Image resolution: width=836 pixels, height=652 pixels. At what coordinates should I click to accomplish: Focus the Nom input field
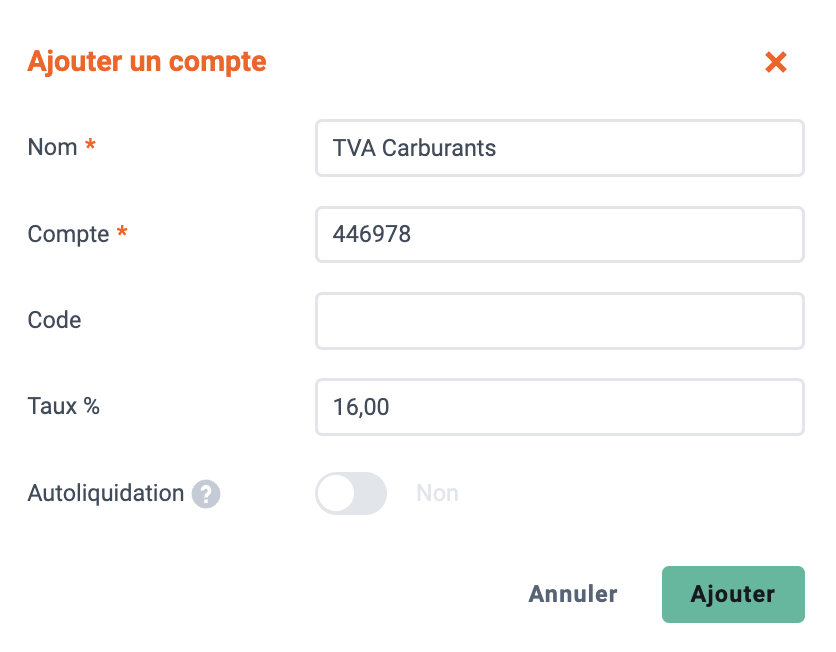click(559, 148)
